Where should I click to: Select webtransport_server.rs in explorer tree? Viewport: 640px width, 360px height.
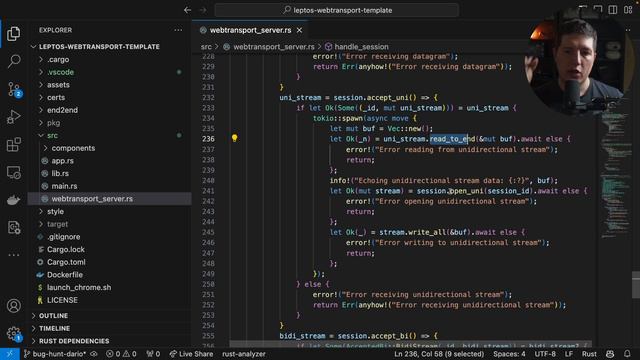[109, 199]
